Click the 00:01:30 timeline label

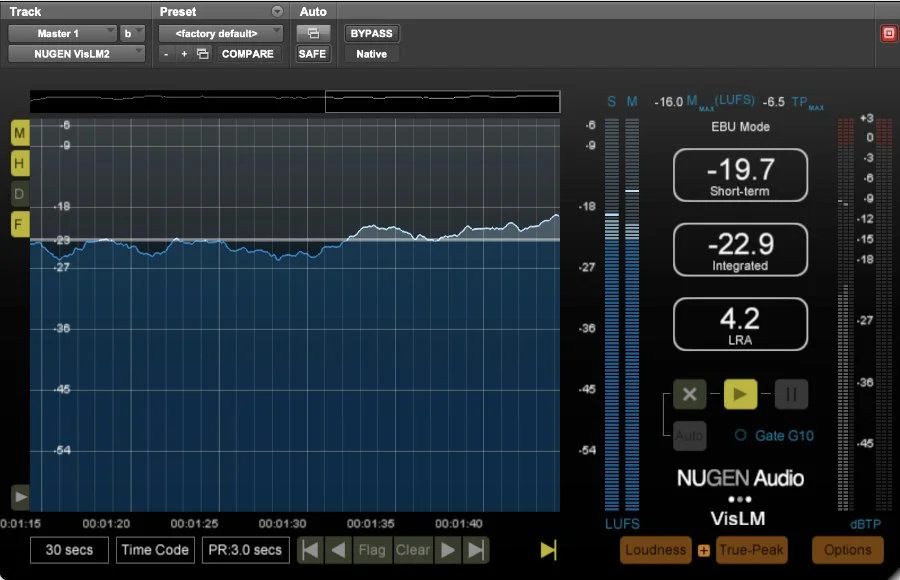pos(282,524)
